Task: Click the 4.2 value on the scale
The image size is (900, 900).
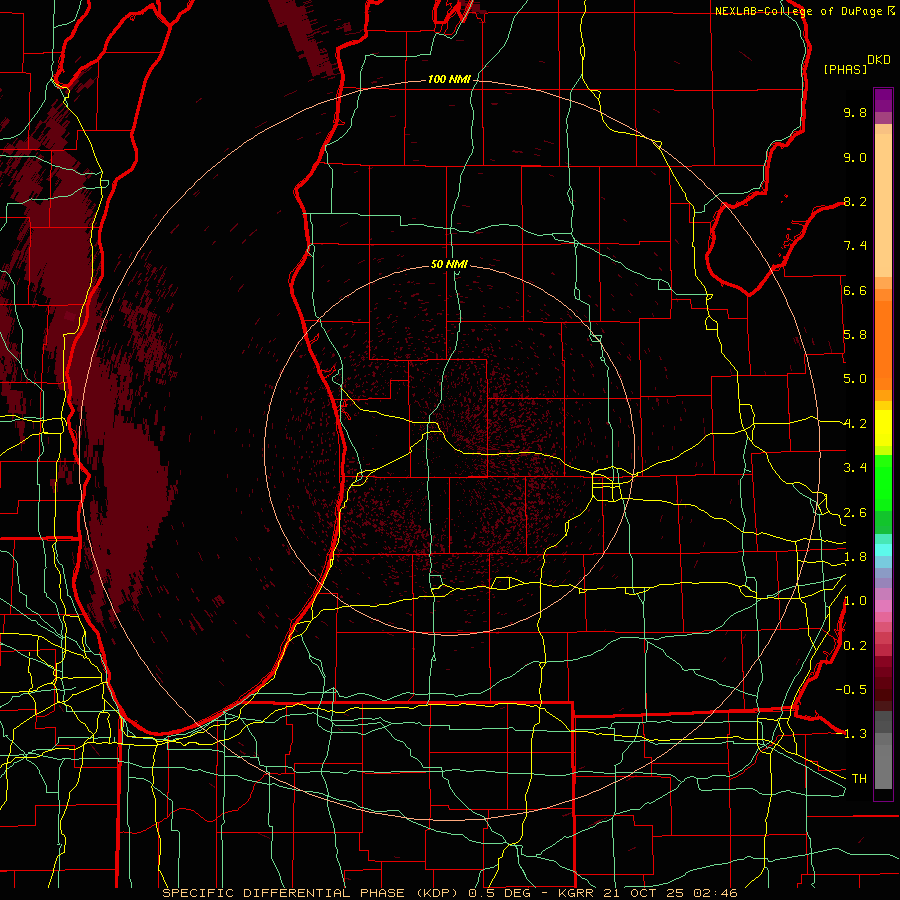Action: 855,424
